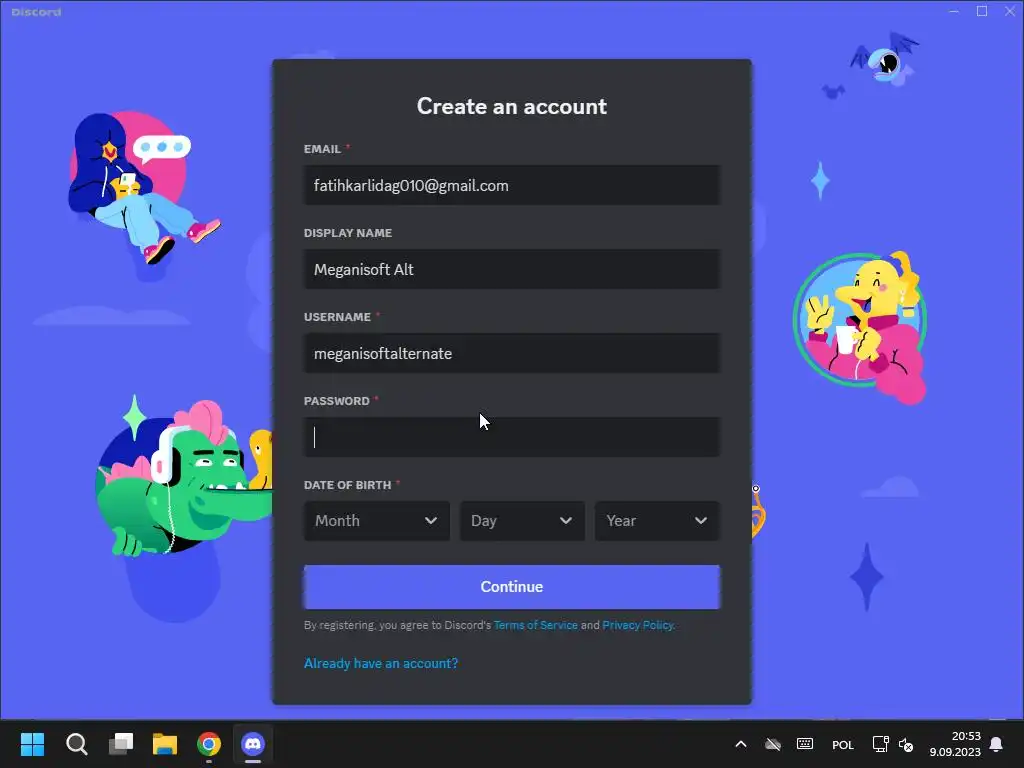
Task: Click Discord icon in the taskbar
Action: [253, 744]
